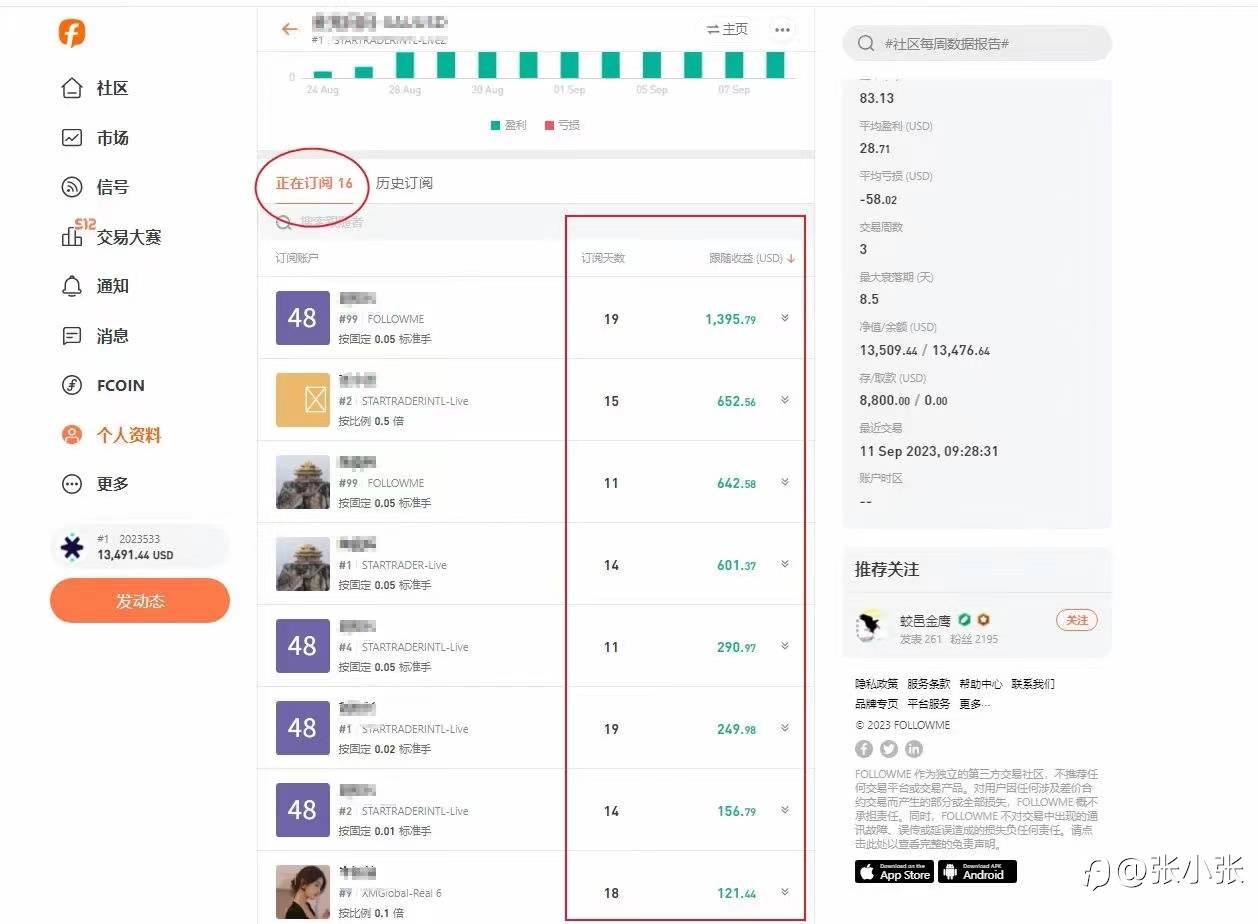Image resolution: width=1258 pixels, height=924 pixels.
Task: Click the 蛟邑金鹰 avatar image
Action: coord(873,626)
